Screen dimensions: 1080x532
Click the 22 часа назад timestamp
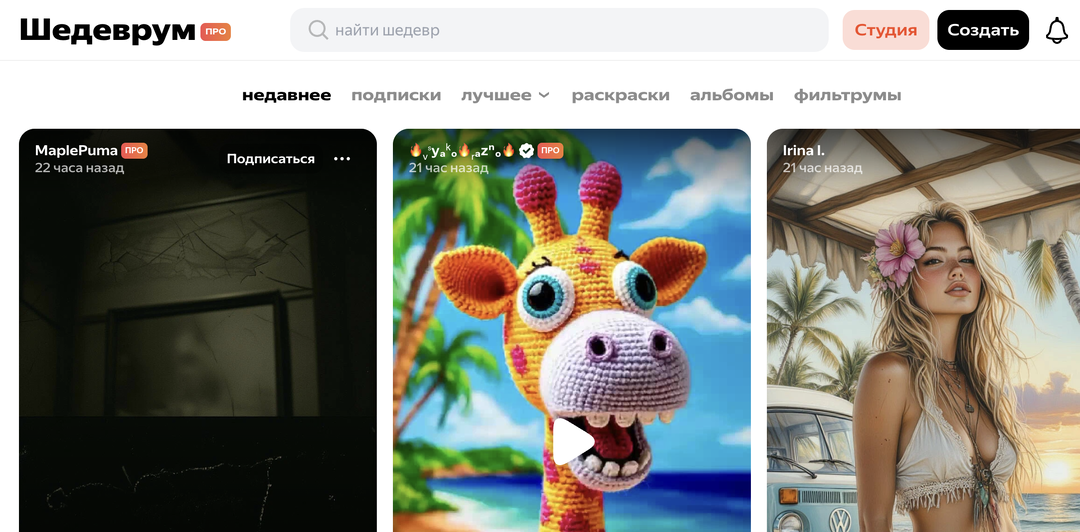79,167
